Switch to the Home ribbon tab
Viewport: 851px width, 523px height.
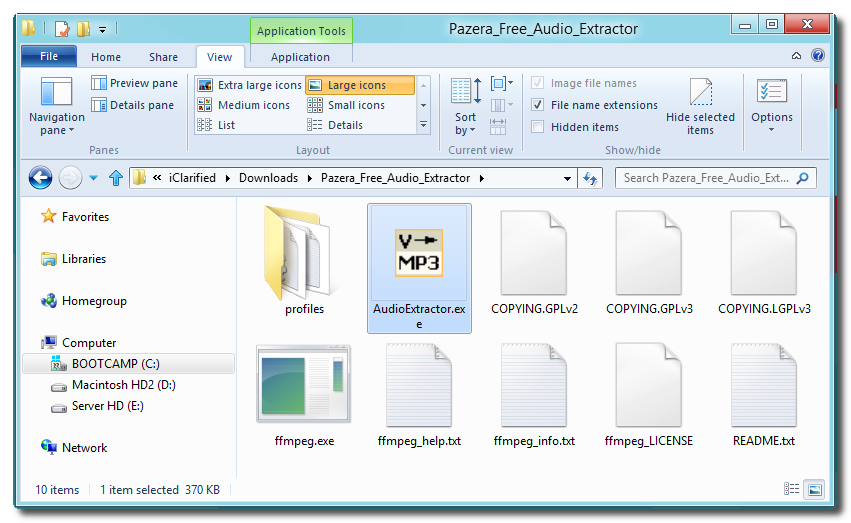[106, 57]
